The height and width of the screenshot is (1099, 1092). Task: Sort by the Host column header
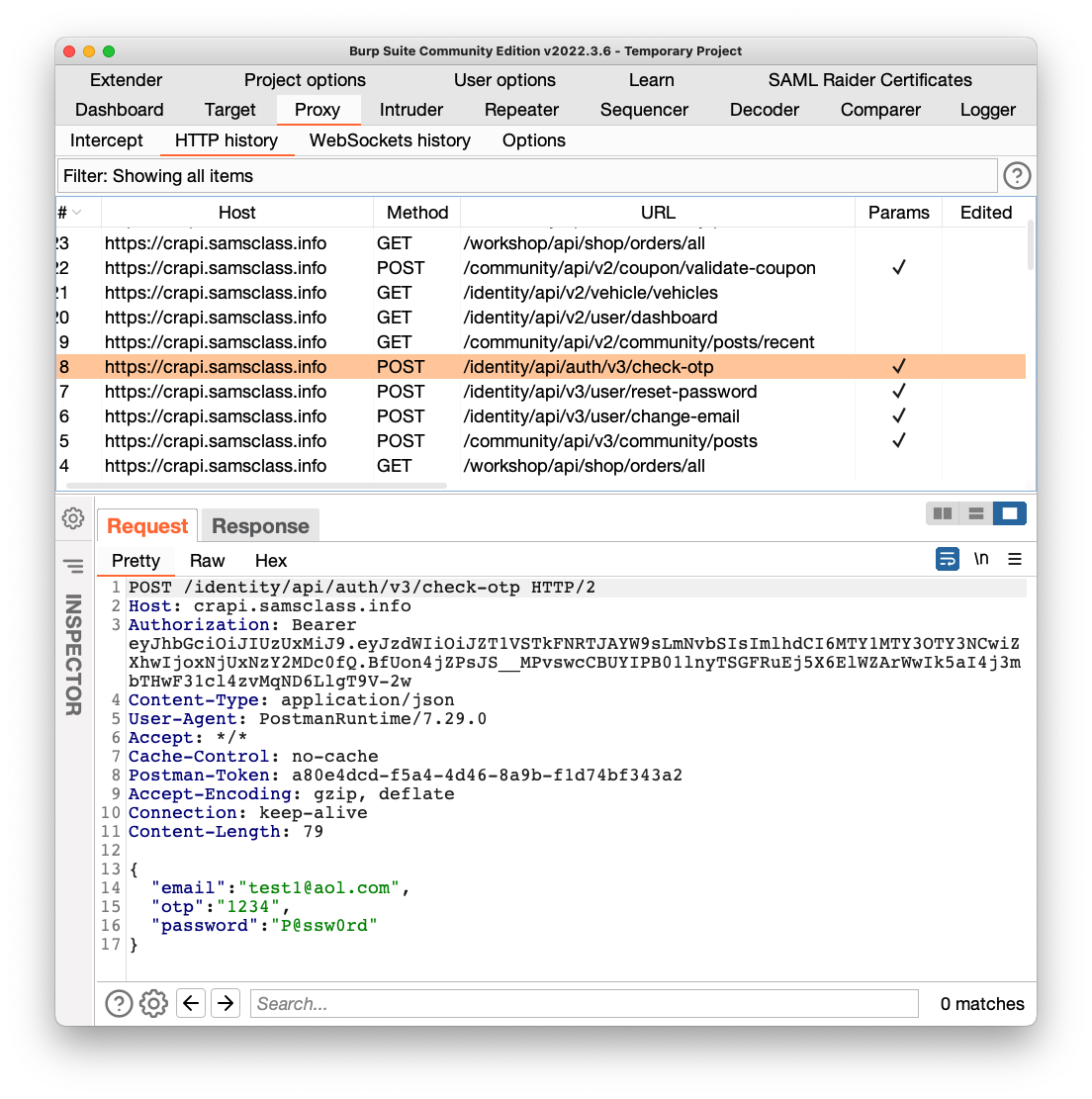[237, 213]
